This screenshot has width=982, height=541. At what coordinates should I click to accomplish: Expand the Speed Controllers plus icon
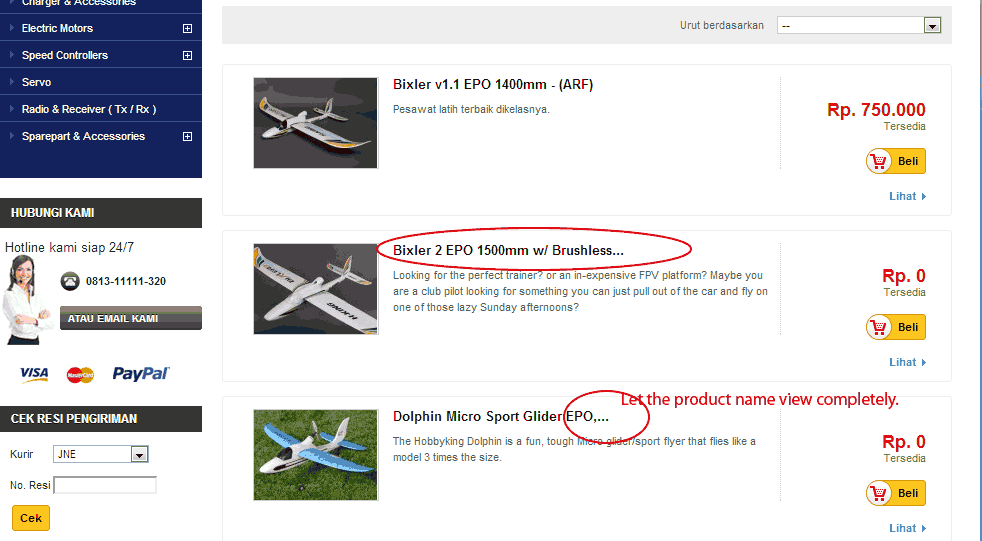coord(187,55)
